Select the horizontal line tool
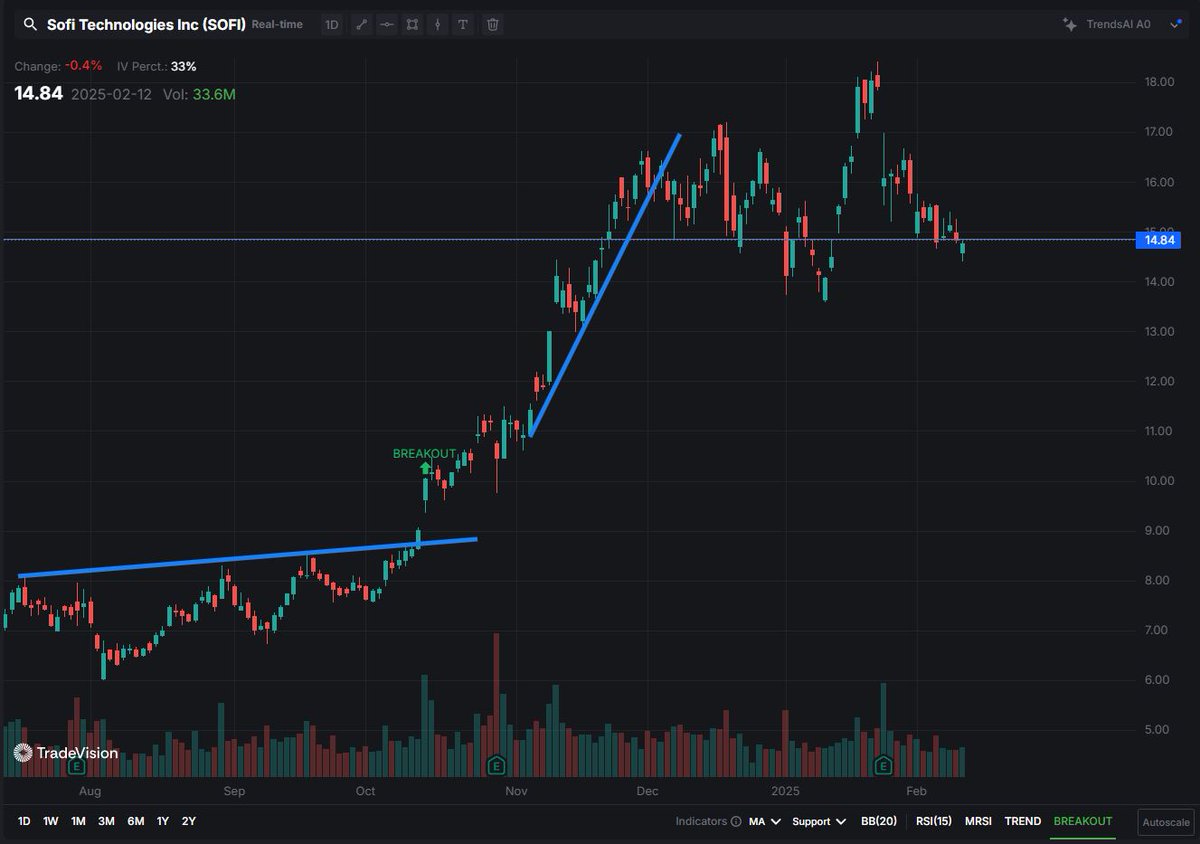This screenshot has height=844, width=1200. [387, 24]
